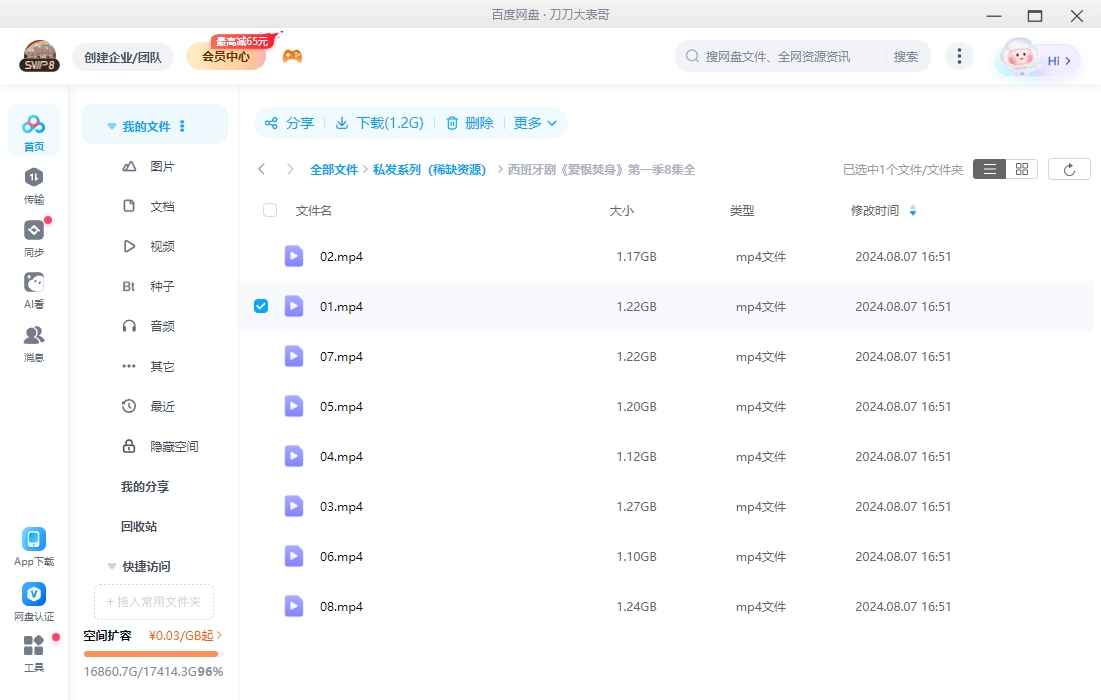The image size is (1101, 700).
Task: Uncheck the 01.mp4 selection checkbox
Action: (260, 306)
